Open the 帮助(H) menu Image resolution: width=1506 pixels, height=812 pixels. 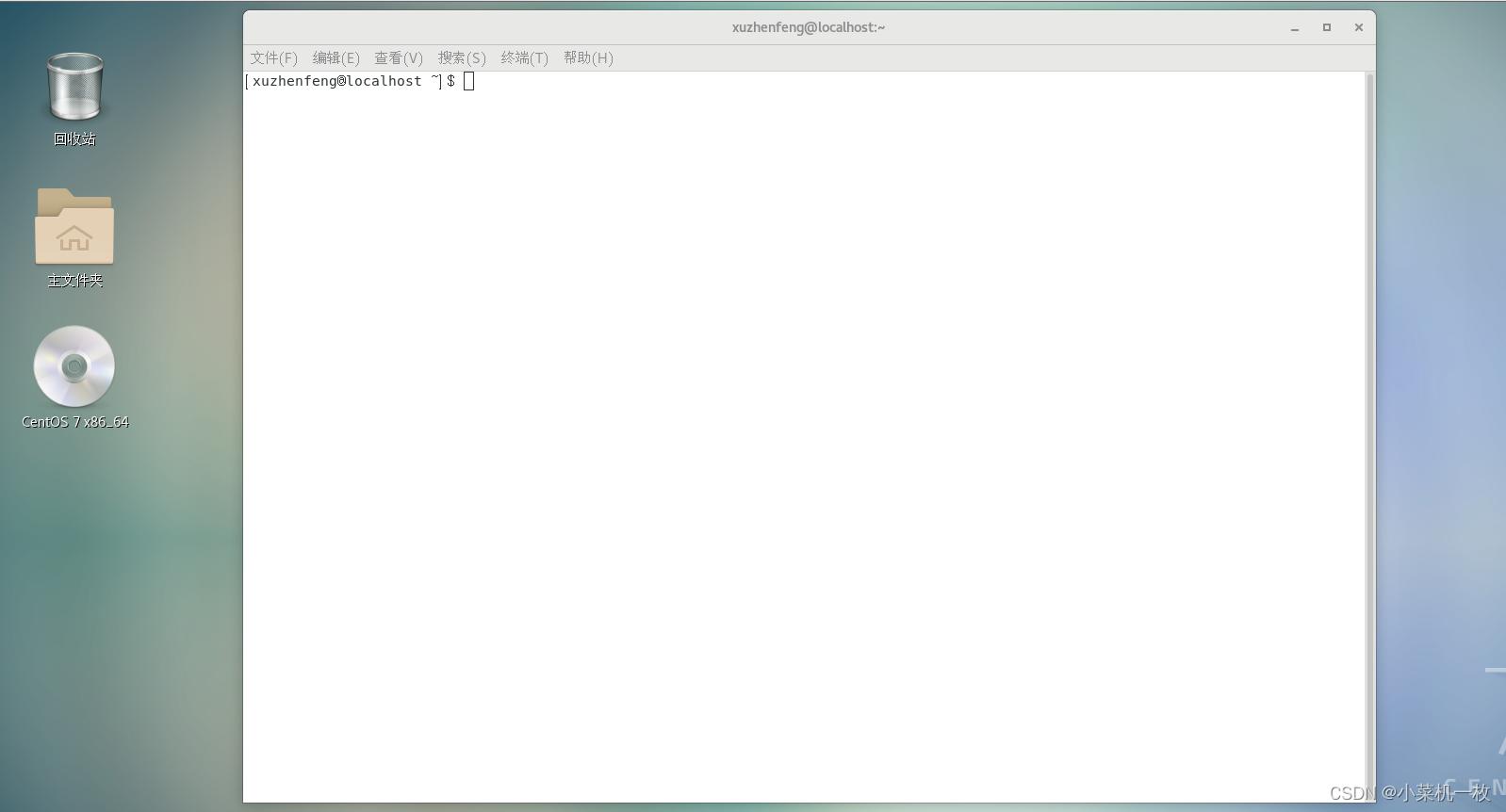pos(588,57)
